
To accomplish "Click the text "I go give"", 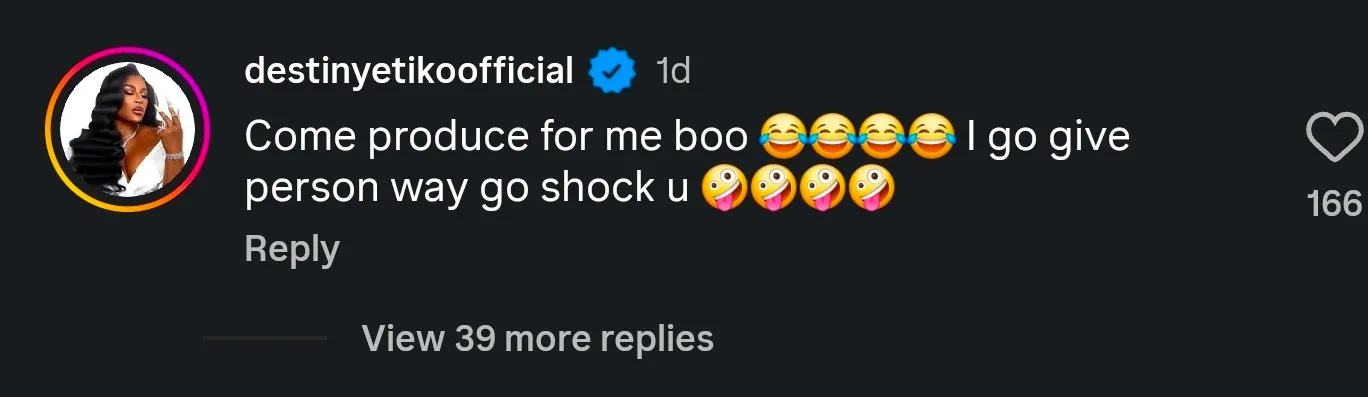I will [1048, 138].
